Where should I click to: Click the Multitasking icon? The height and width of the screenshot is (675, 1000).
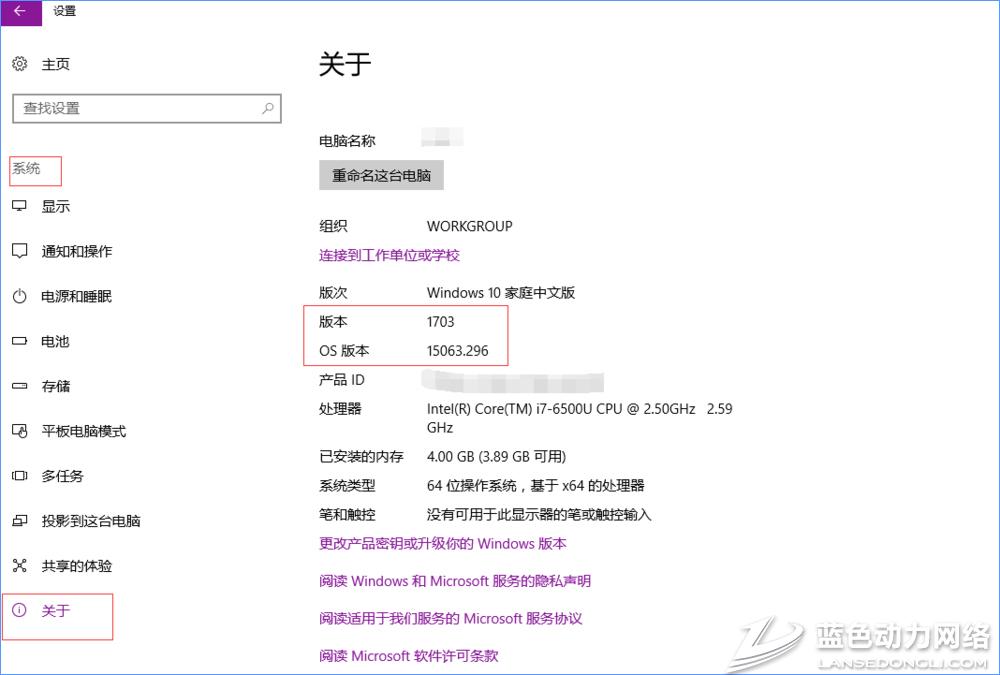(19, 476)
